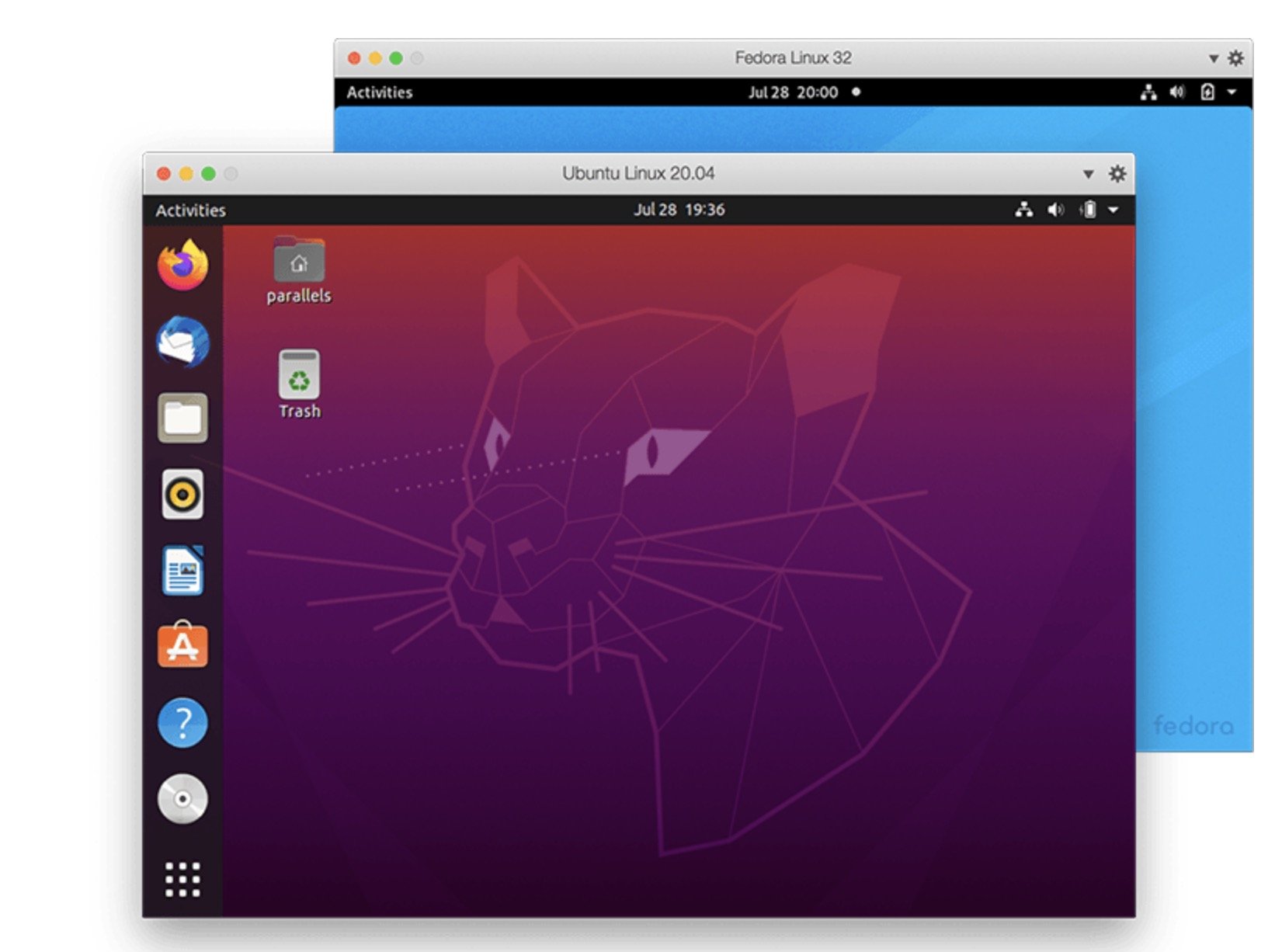This screenshot has height=952, width=1275.
Task: Open the Fedora clock showing Jul 28 20:00
Action: (793, 92)
